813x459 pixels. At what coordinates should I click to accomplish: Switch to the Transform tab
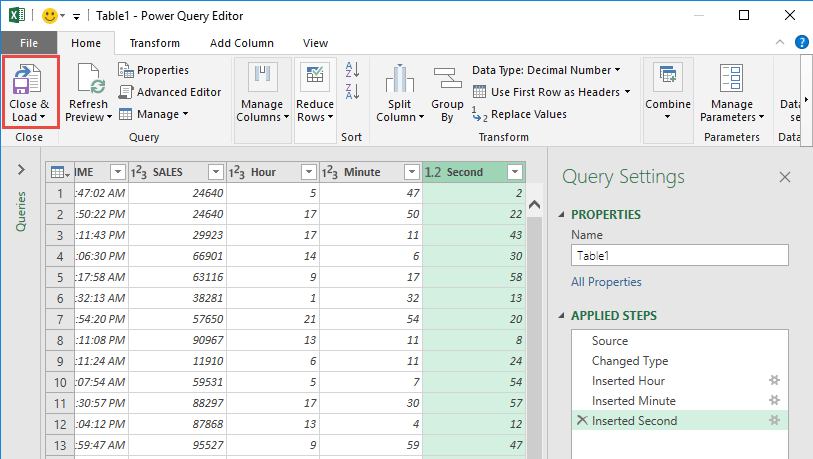[x=155, y=43]
